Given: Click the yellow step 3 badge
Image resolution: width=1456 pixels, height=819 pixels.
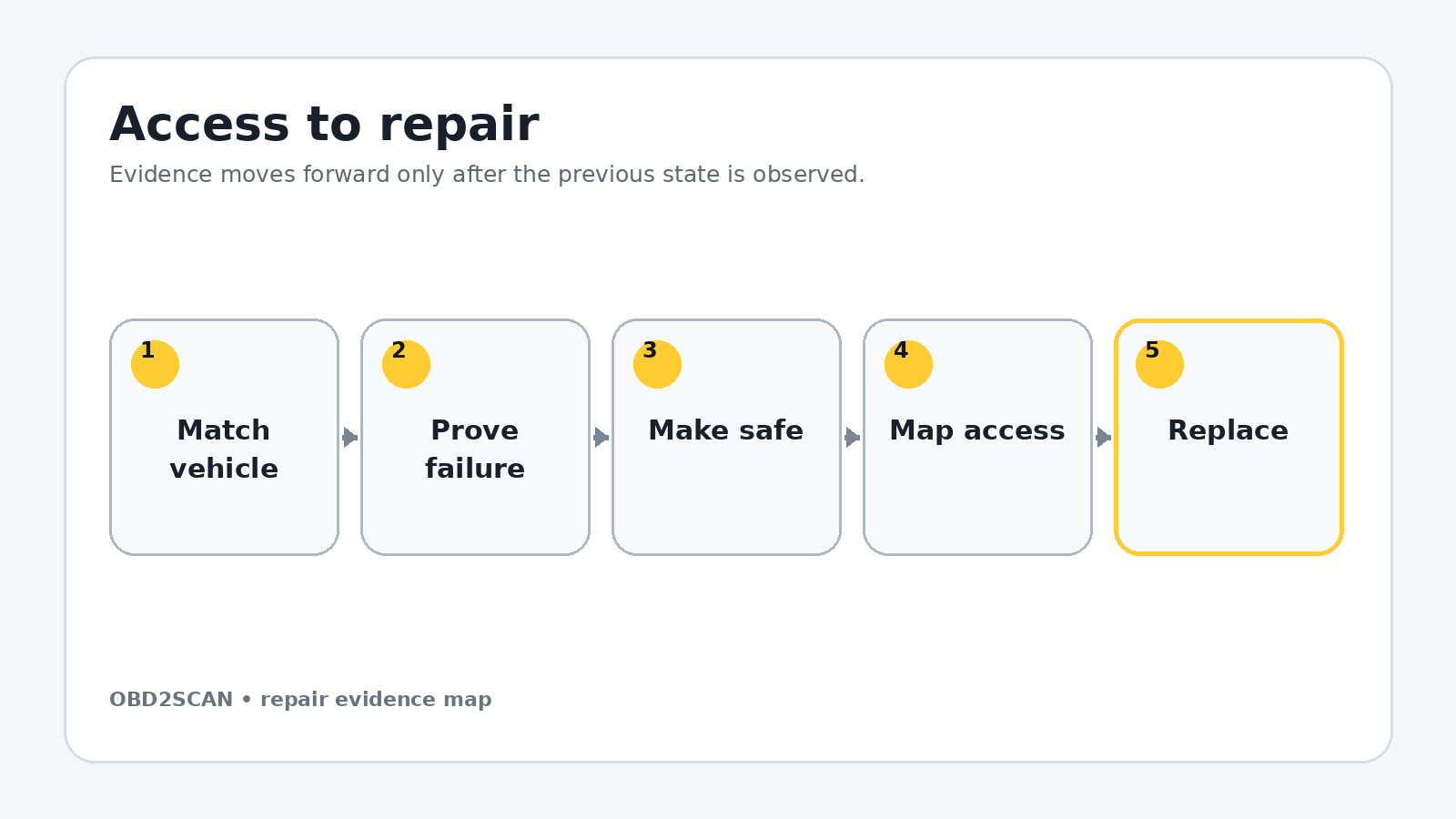Looking at the screenshot, I should click(x=657, y=364).
